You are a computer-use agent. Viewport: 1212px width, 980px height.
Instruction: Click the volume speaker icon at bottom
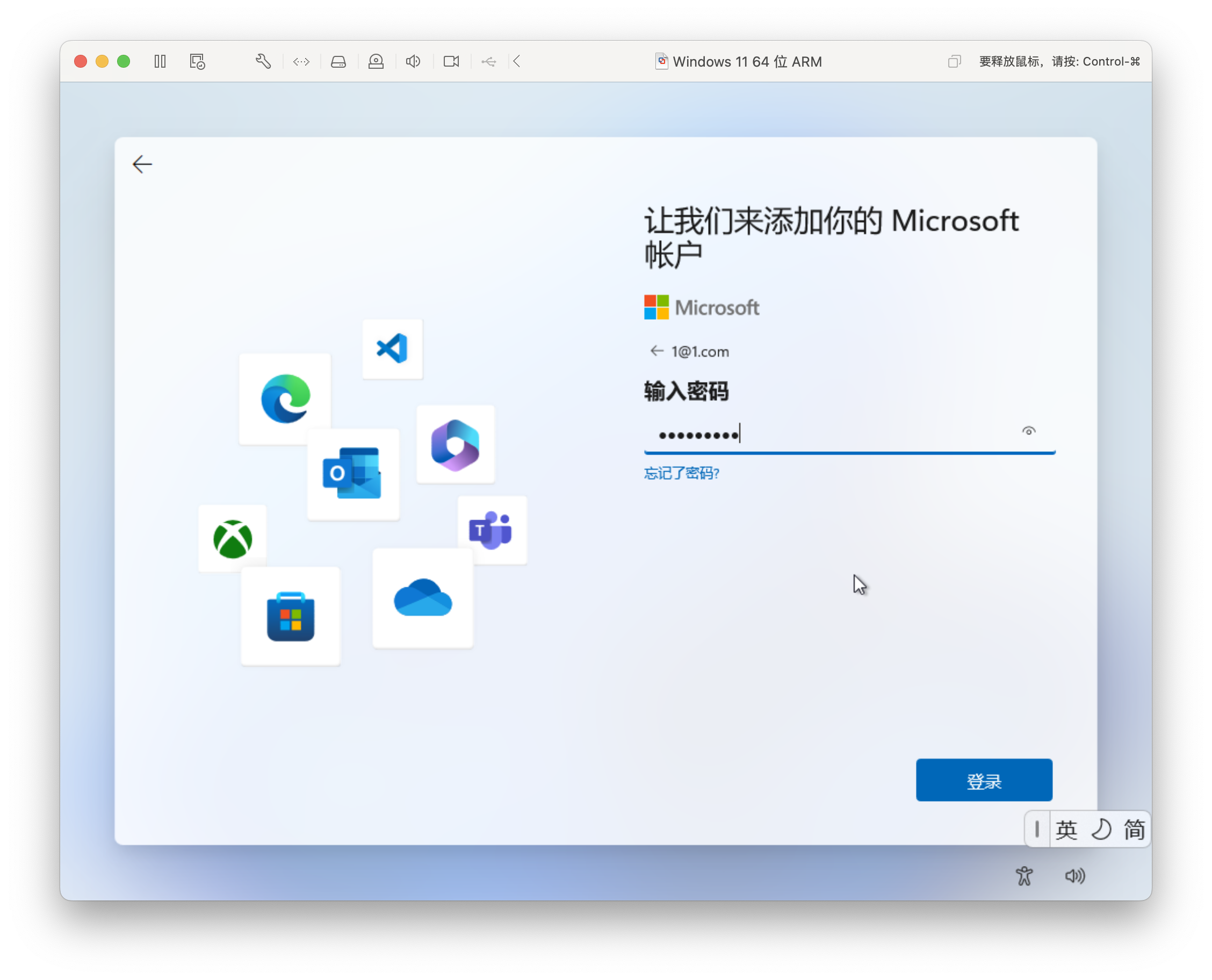tap(1074, 876)
